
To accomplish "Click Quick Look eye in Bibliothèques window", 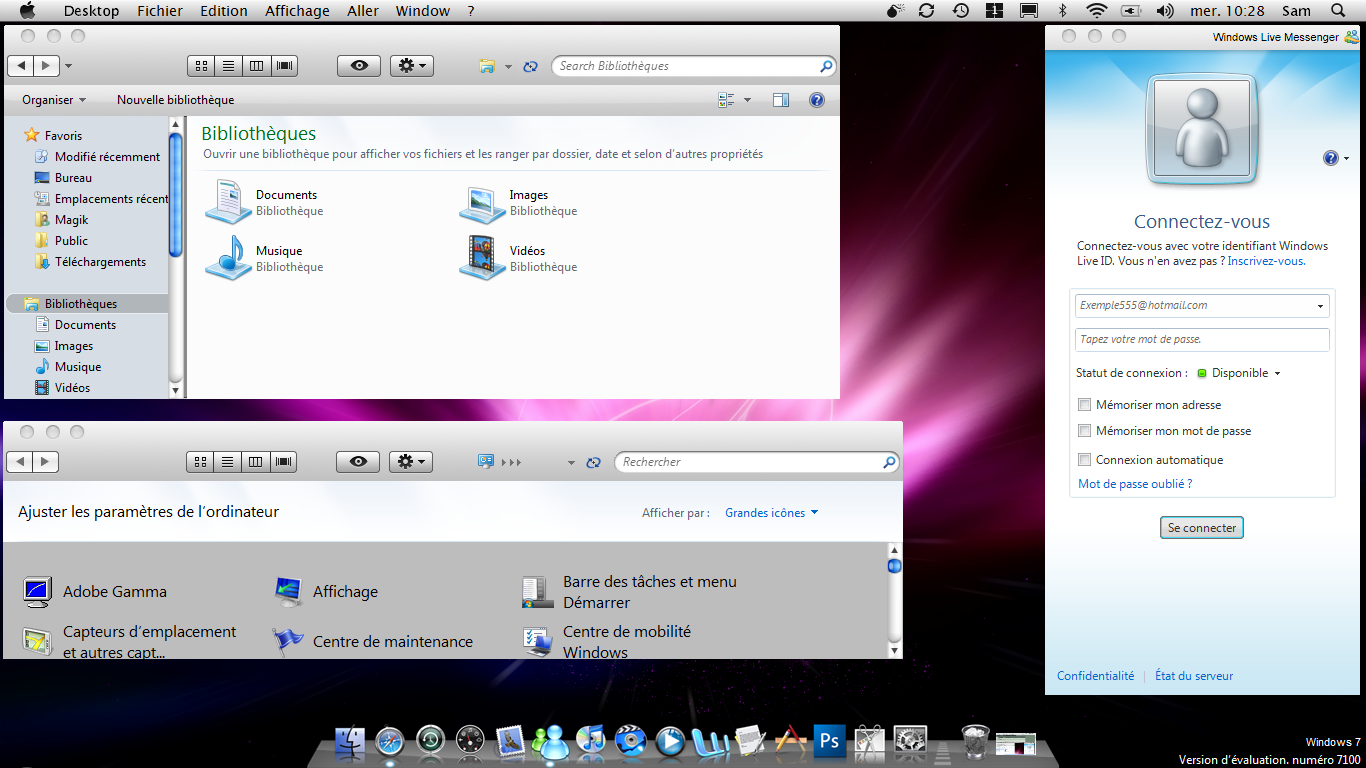I will 359,66.
